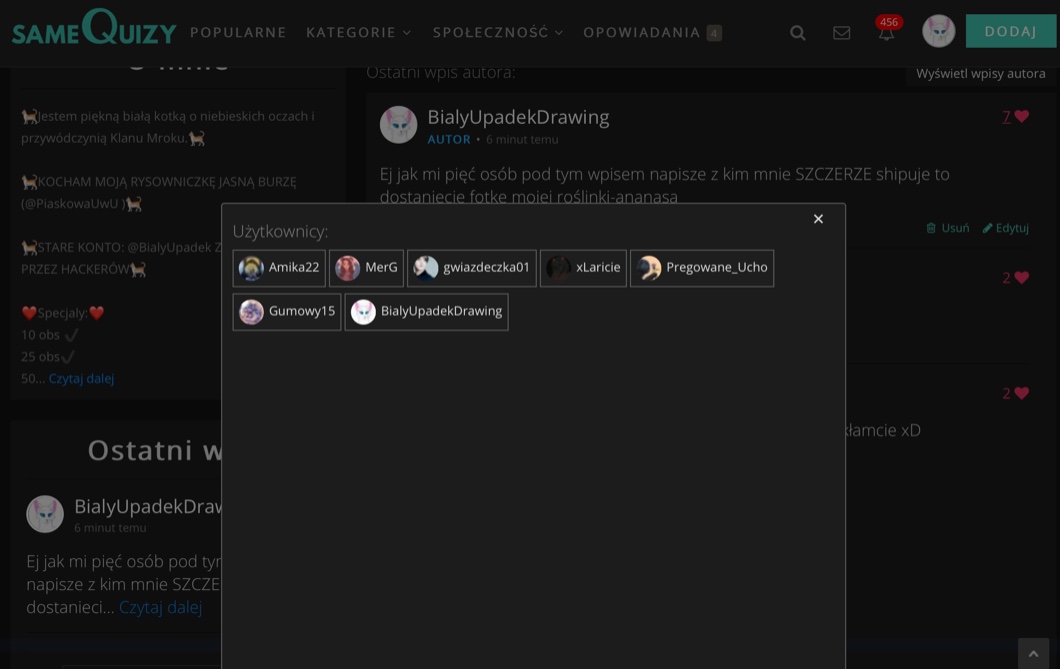Click the 7 likes heart counter
The height and width of the screenshot is (669, 1060).
(x=1015, y=117)
